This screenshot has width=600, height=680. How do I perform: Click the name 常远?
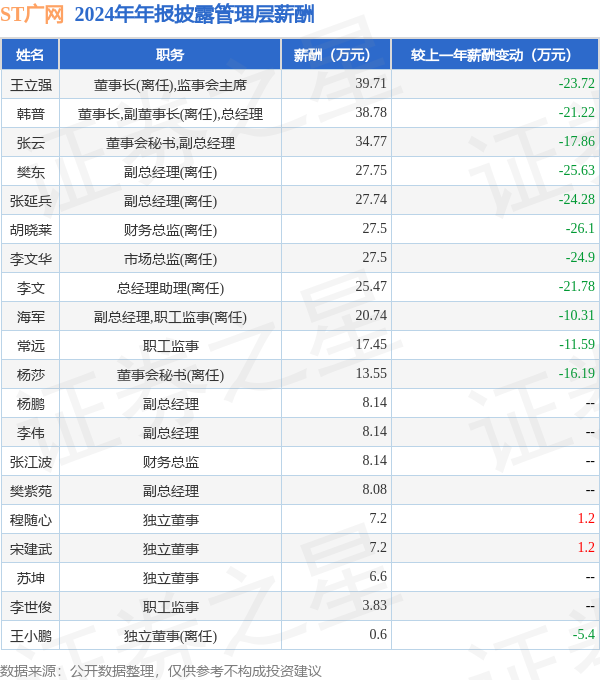31,346
